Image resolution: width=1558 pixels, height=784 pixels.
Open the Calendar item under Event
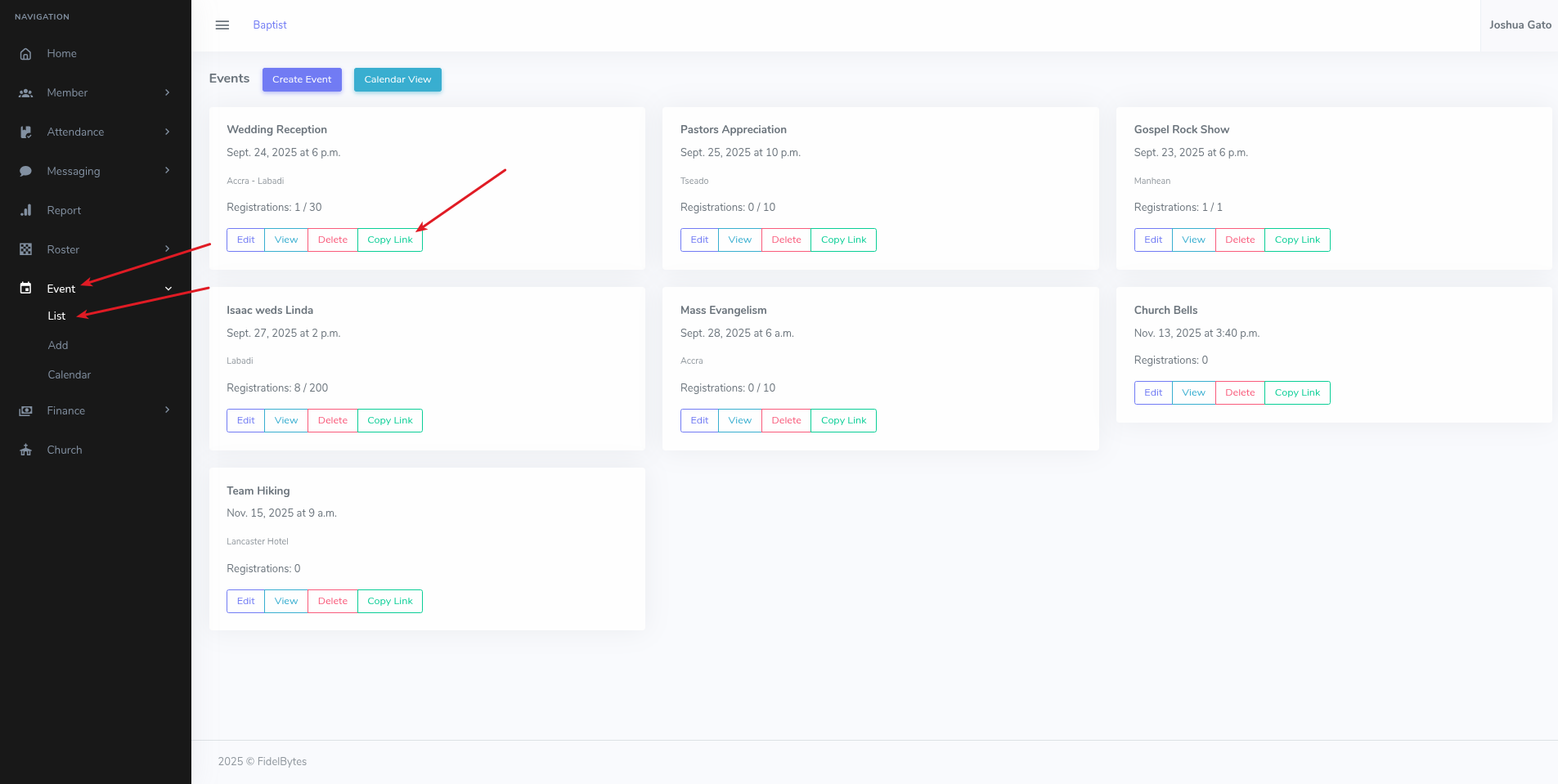pyautogui.click(x=69, y=375)
